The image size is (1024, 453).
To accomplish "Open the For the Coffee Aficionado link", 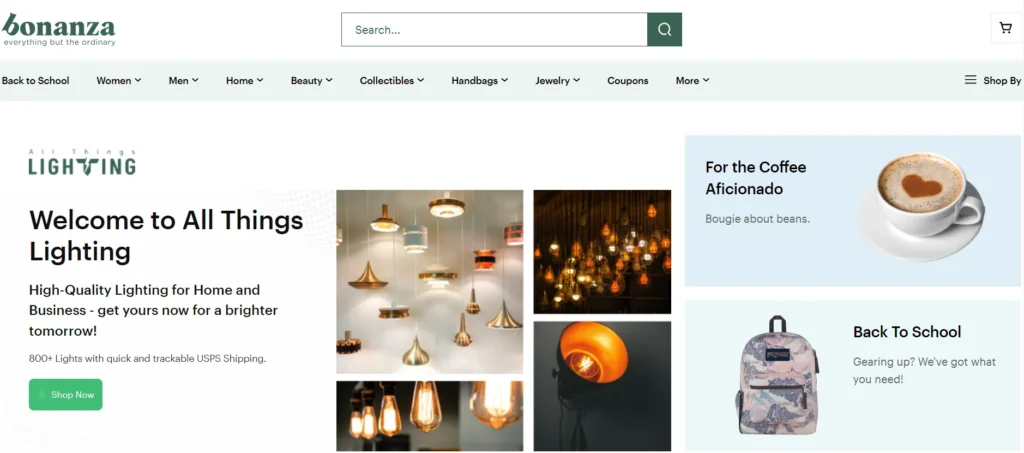I will point(755,178).
